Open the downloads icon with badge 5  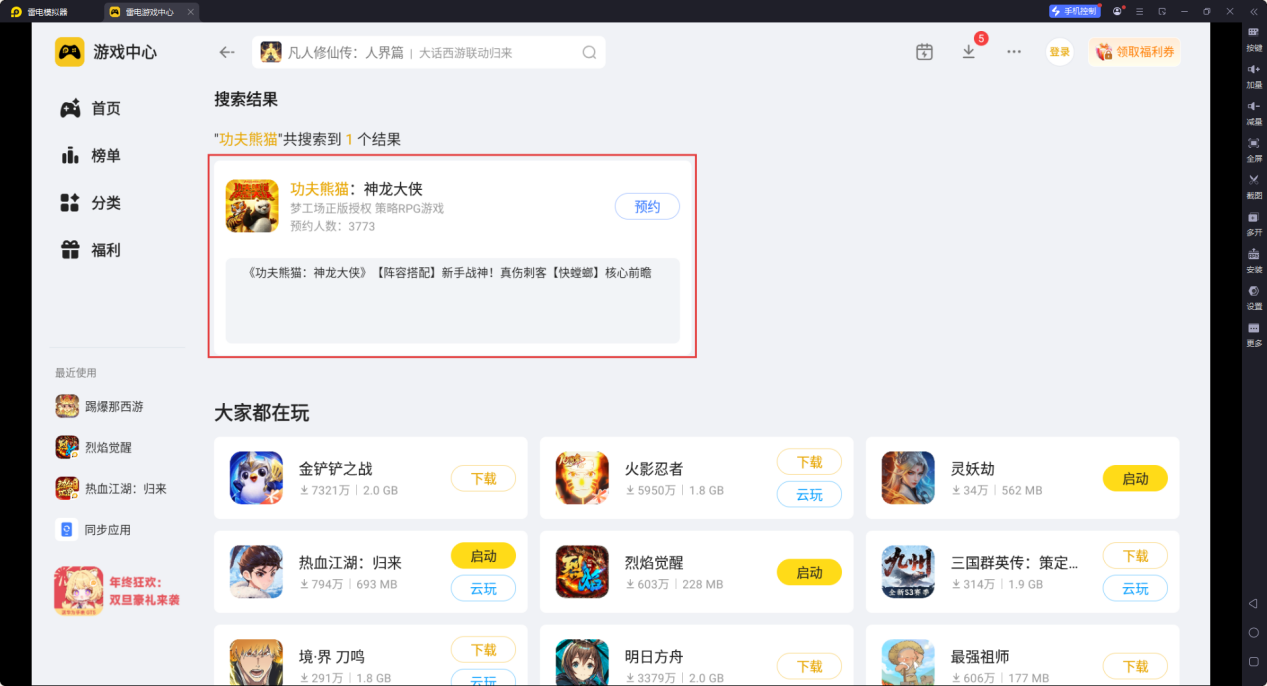click(969, 51)
